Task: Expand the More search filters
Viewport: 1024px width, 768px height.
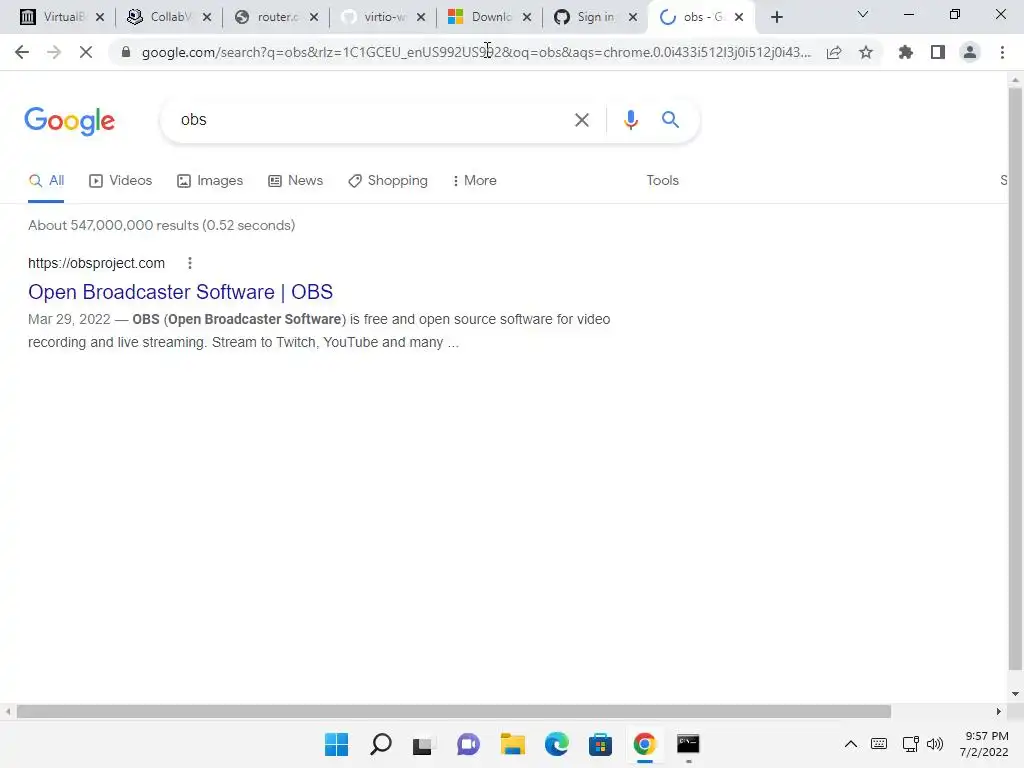Action: (474, 181)
